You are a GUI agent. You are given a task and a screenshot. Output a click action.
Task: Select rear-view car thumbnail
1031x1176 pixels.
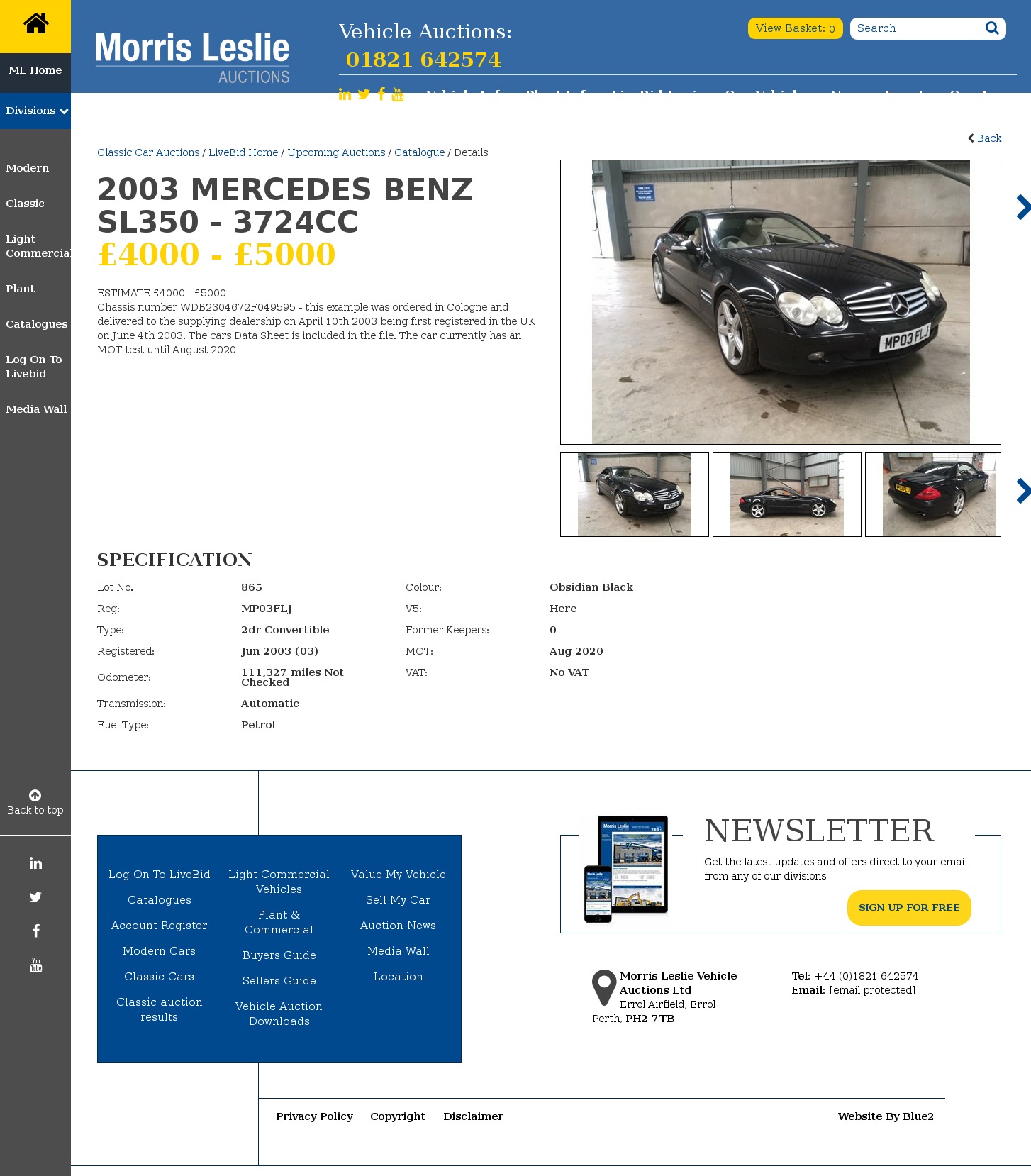(933, 494)
